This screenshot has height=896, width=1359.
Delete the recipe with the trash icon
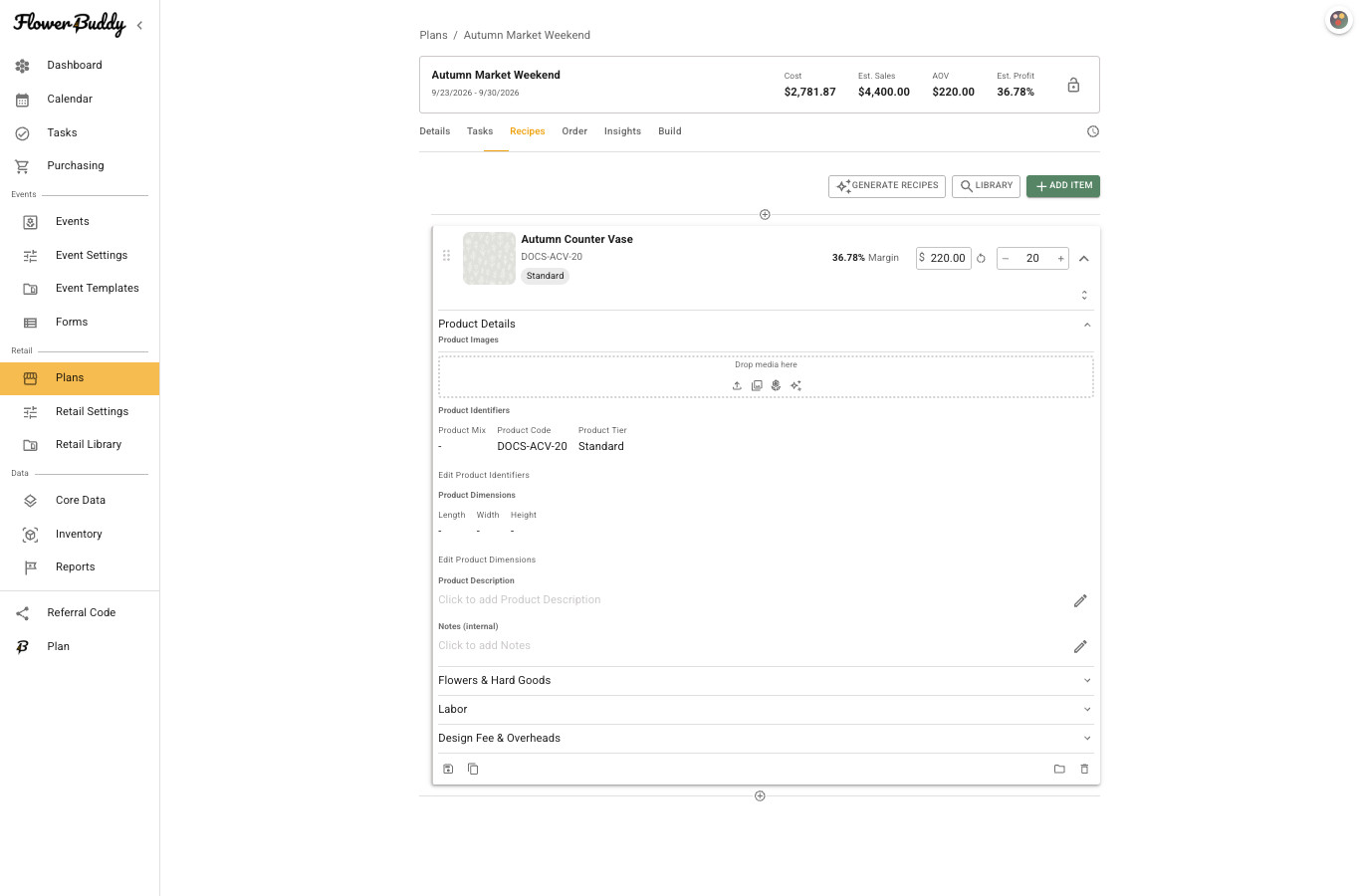tap(1084, 769)
